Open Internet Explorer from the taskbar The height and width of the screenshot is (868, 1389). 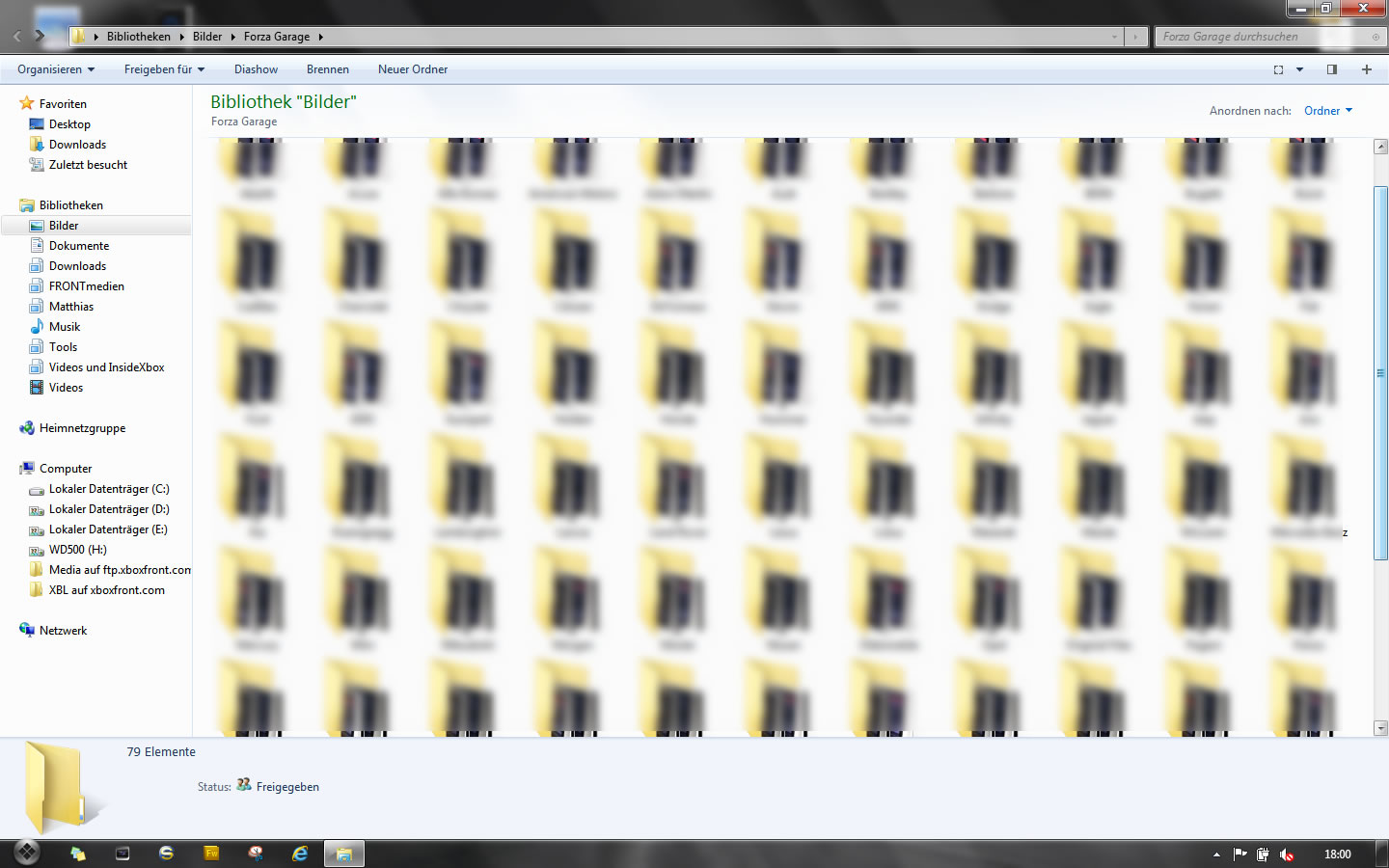pyautogui.click(x=300, y=854)
